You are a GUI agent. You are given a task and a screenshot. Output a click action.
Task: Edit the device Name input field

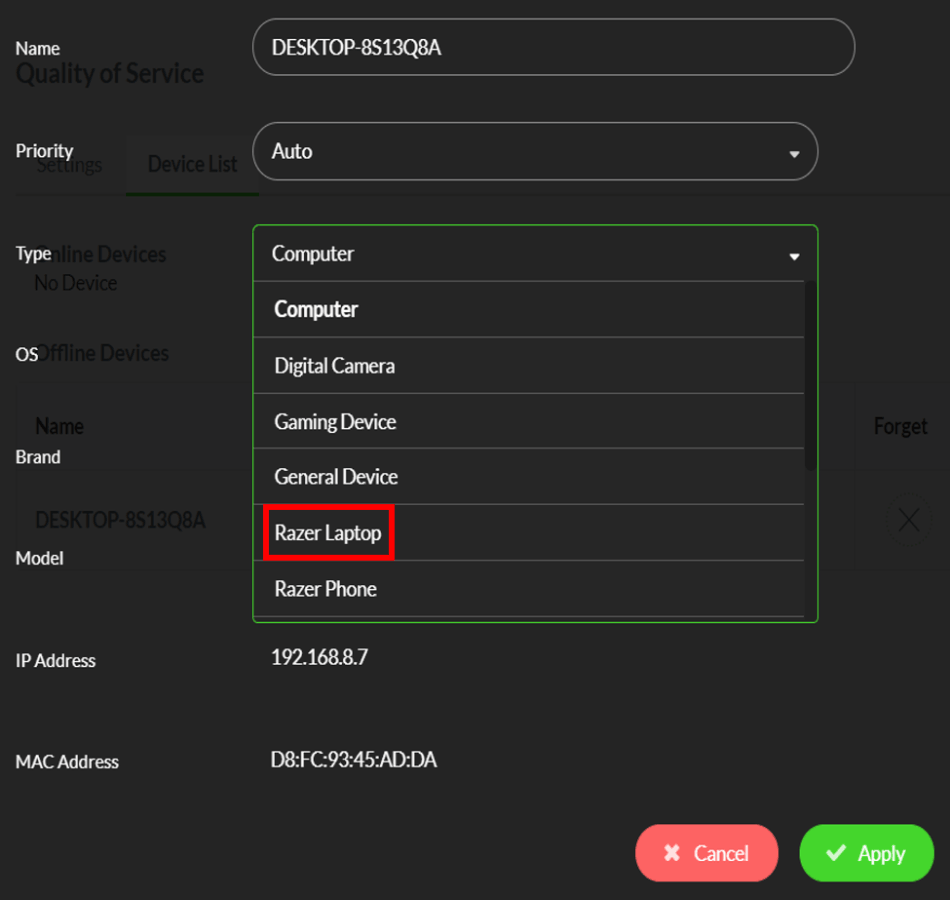coord(554,46)
